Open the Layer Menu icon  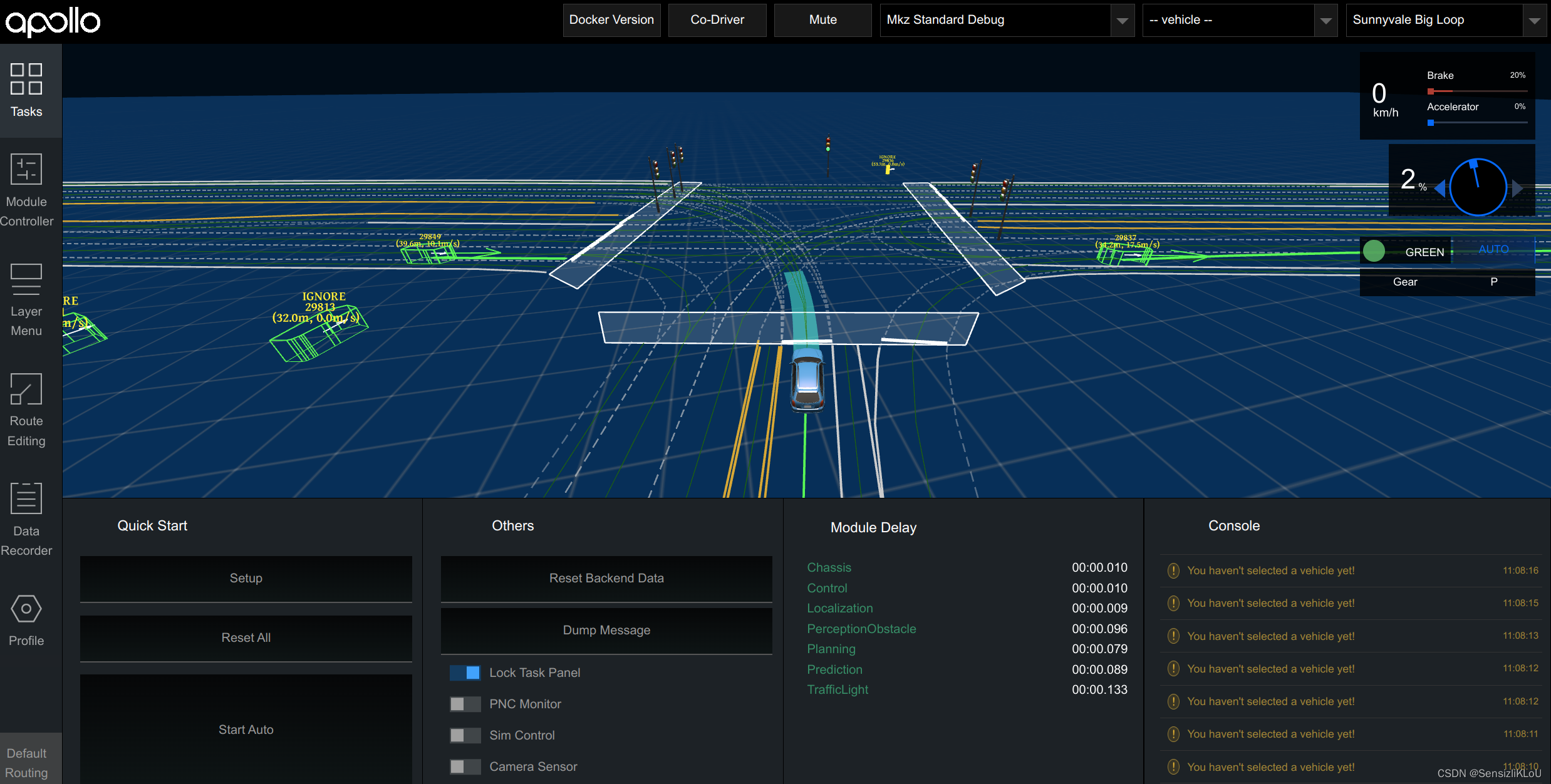click(x=26, y=279)
